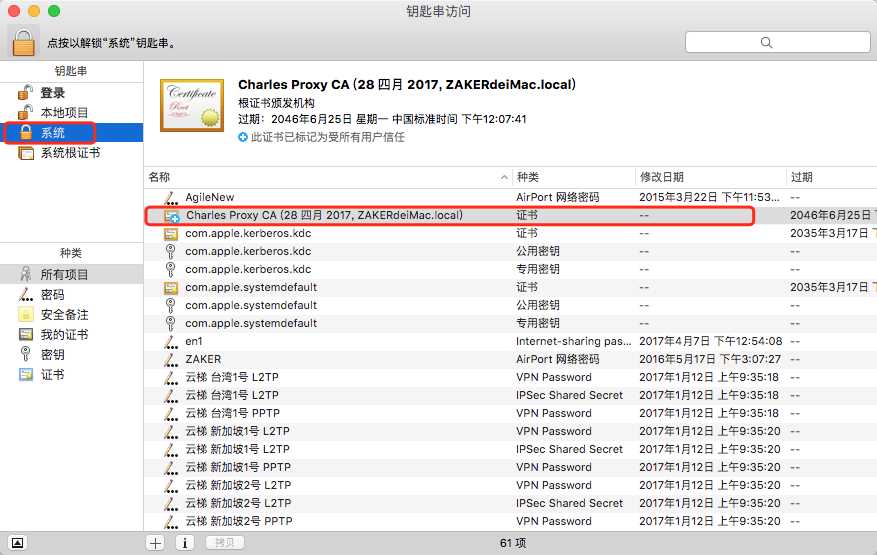Image resolution: width=877 pixels, height=555 pixels.
Task: Click the 密钥 key icon
Action: [25, 354]
